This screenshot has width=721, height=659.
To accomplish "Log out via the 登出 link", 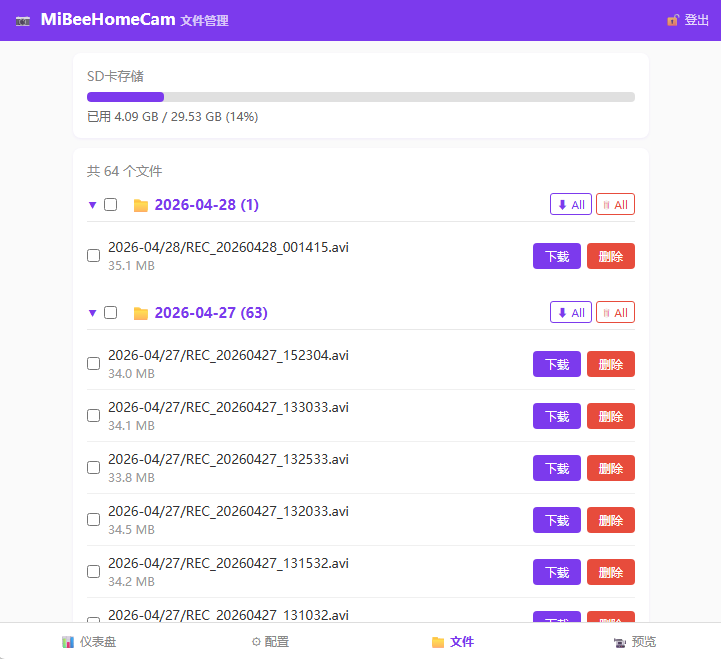I will click(688, 20).
